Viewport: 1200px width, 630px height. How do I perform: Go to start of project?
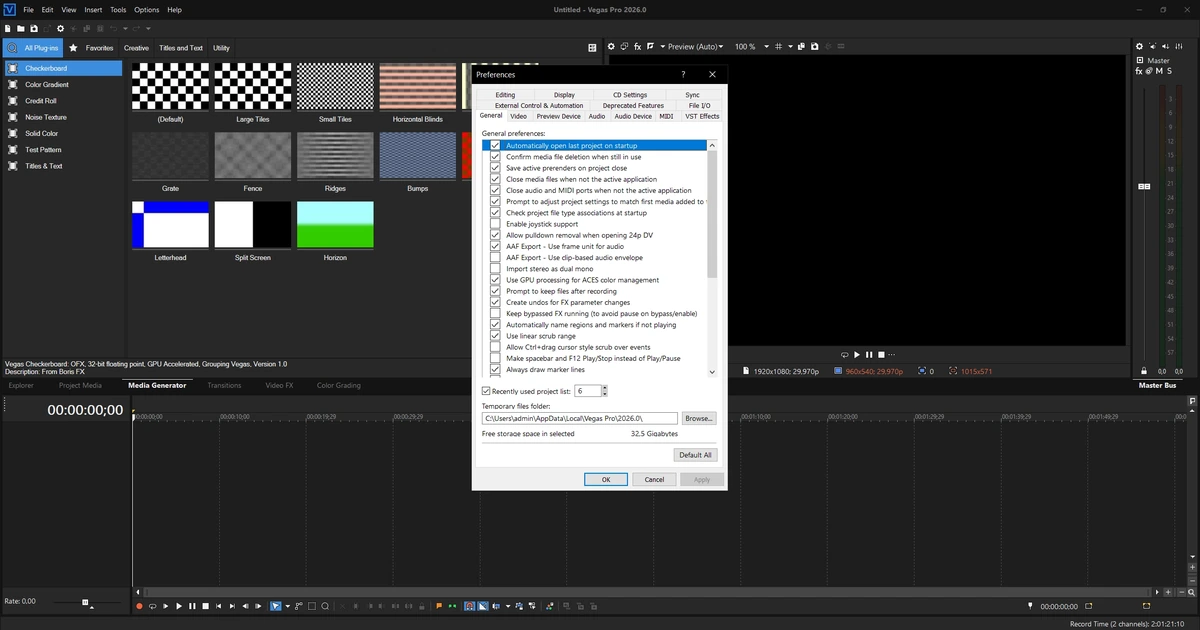point(218,606)
